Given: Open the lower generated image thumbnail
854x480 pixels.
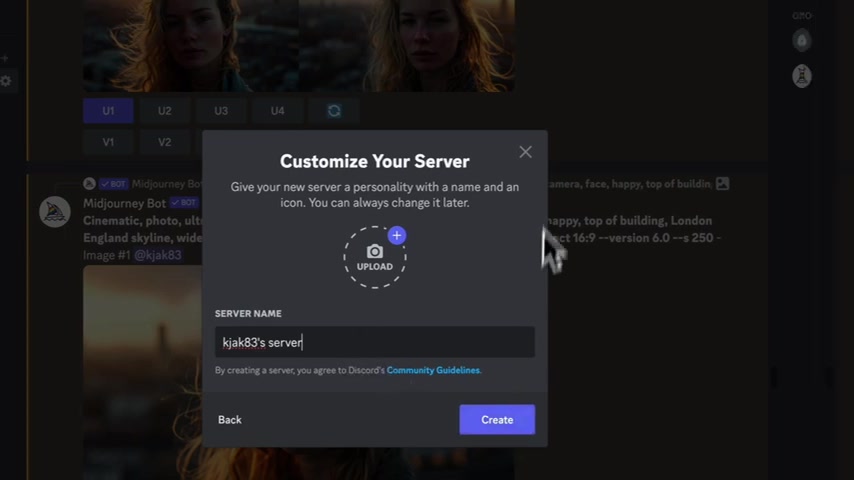Looking at the screenshot, I should (x=143, y=373).
